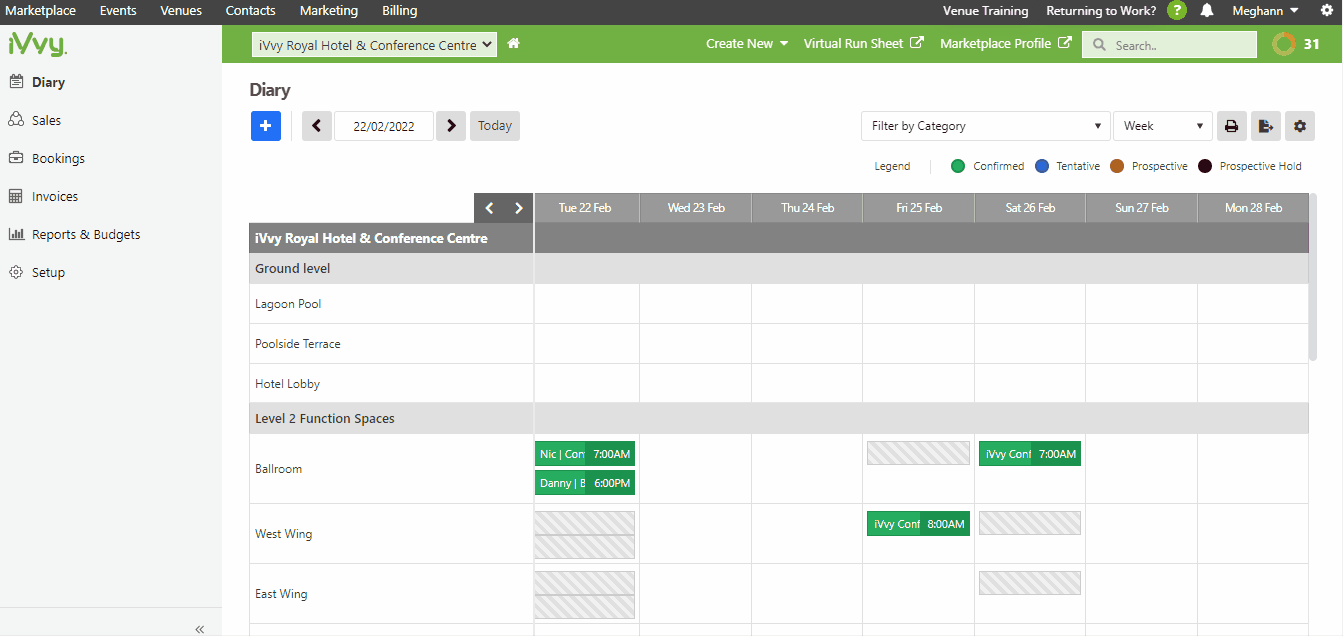Open the iVvy Conf 7:00AM Saturday booking
This screenshot has width=1343, height=636.
click(1030, 454)
